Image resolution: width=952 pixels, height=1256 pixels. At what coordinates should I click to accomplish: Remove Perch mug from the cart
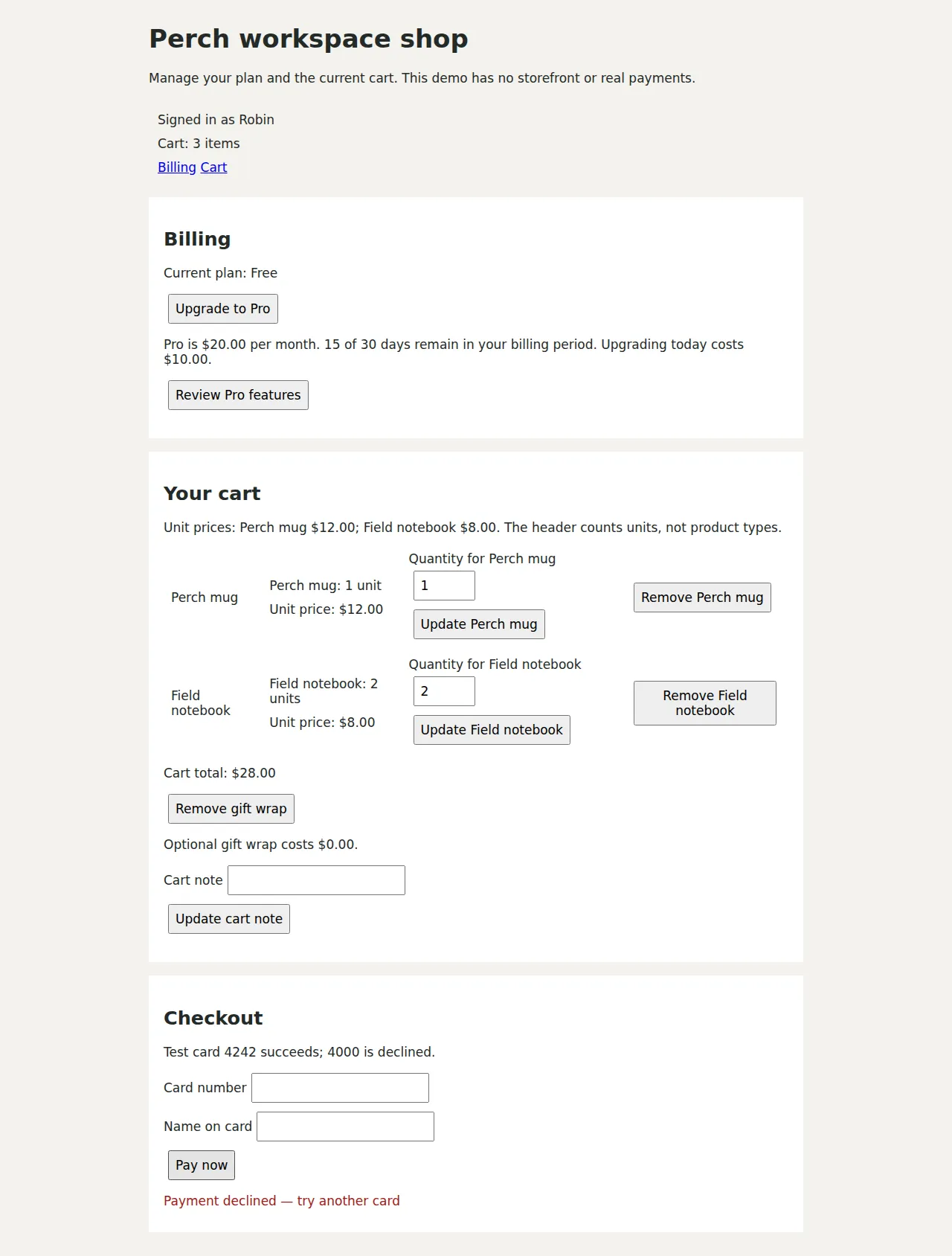[702, 597]
